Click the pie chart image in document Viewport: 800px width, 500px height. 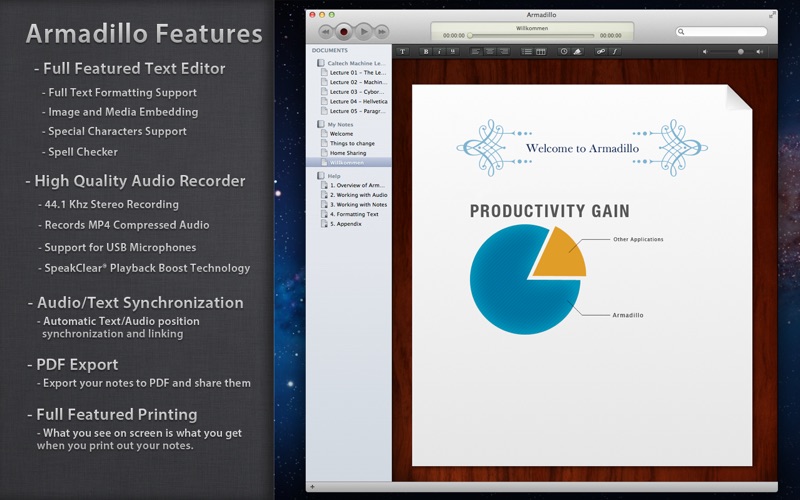(x=528, y=280)
